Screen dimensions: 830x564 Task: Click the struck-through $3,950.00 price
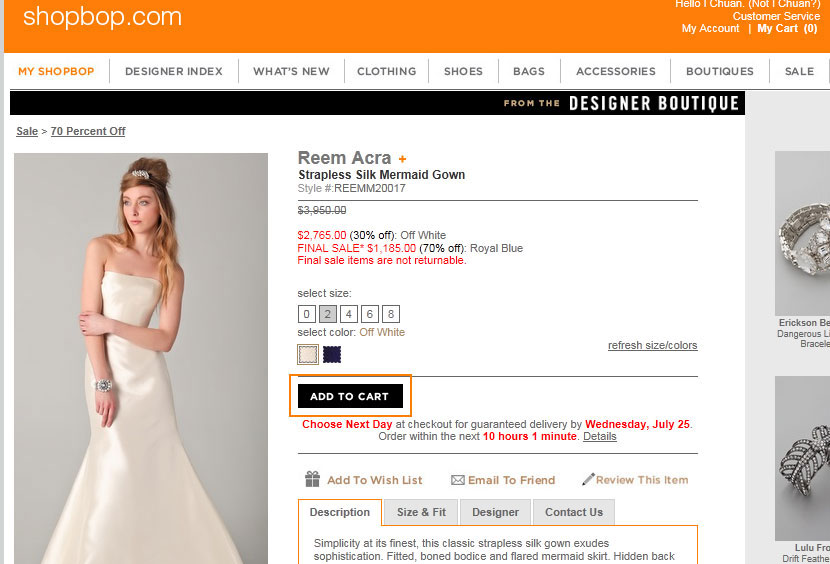322,210
